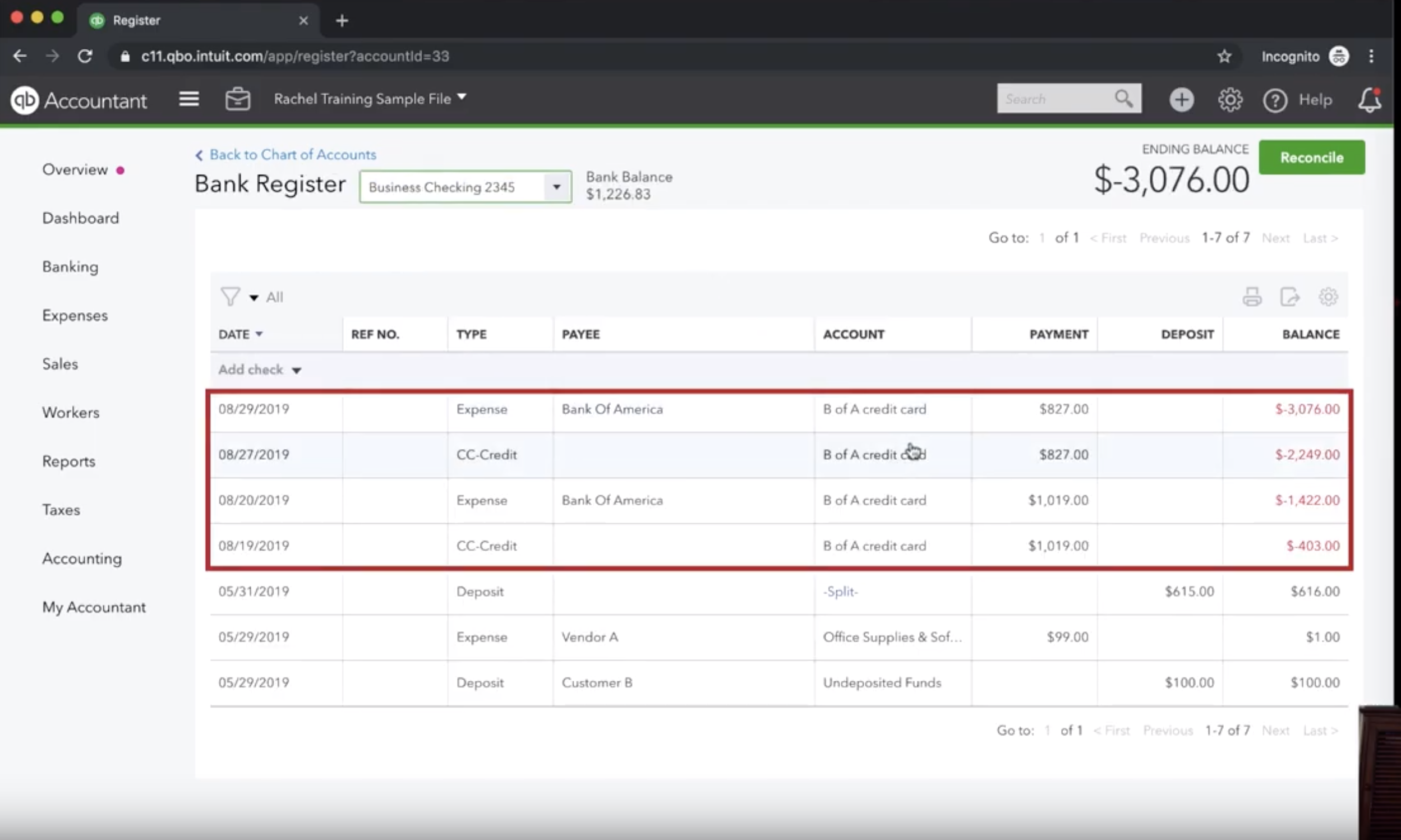The width and height of the screenshot is (1401, 840).
Task: Click the QuickBooks Accountant logo
Action: click(x=79, y=100)
